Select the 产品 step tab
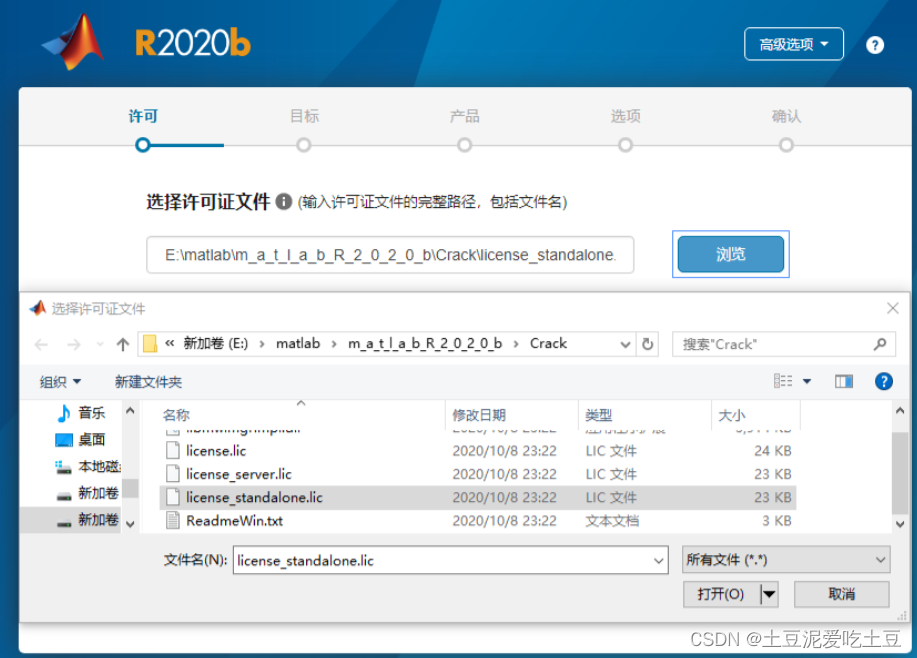 click(x=464, y=116)
